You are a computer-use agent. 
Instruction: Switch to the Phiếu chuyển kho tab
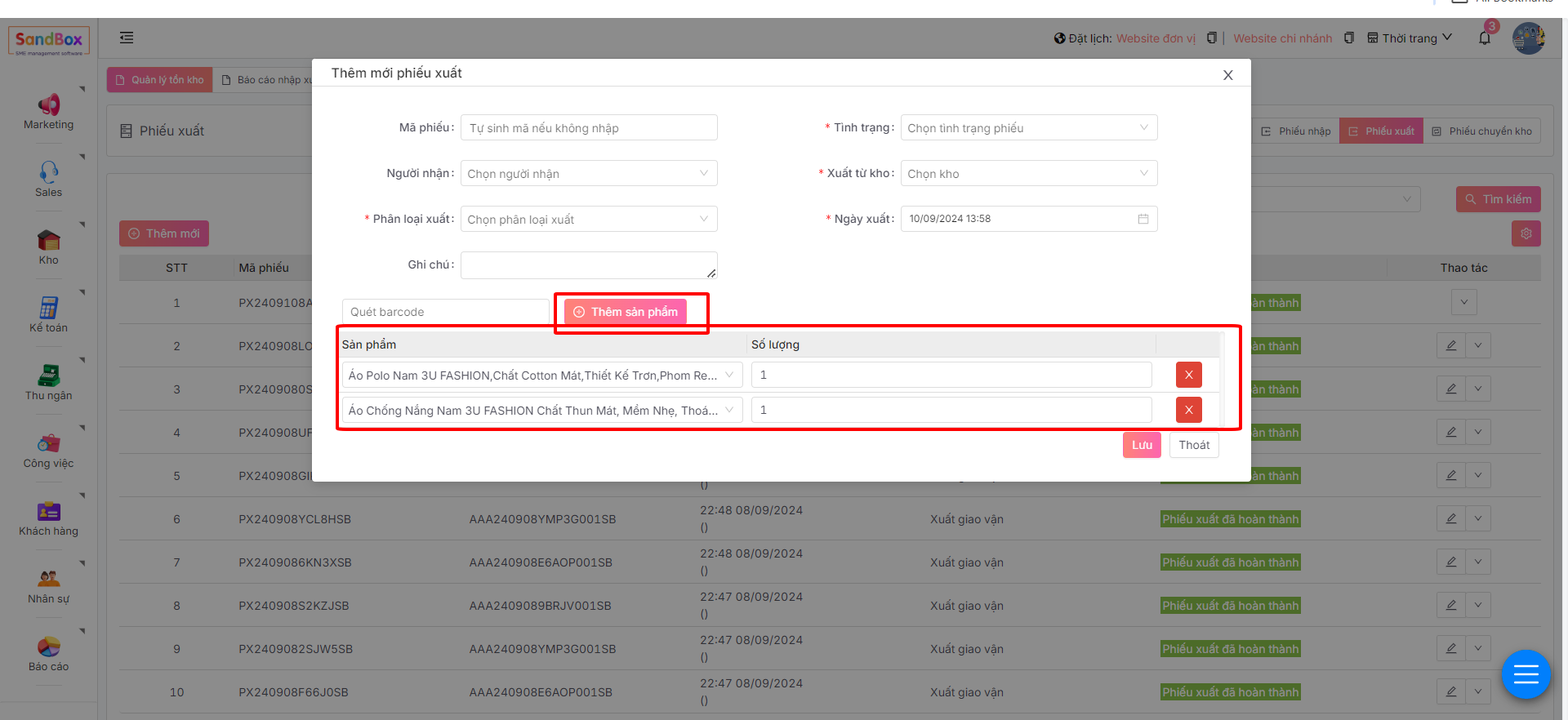tap(1482, 131)
